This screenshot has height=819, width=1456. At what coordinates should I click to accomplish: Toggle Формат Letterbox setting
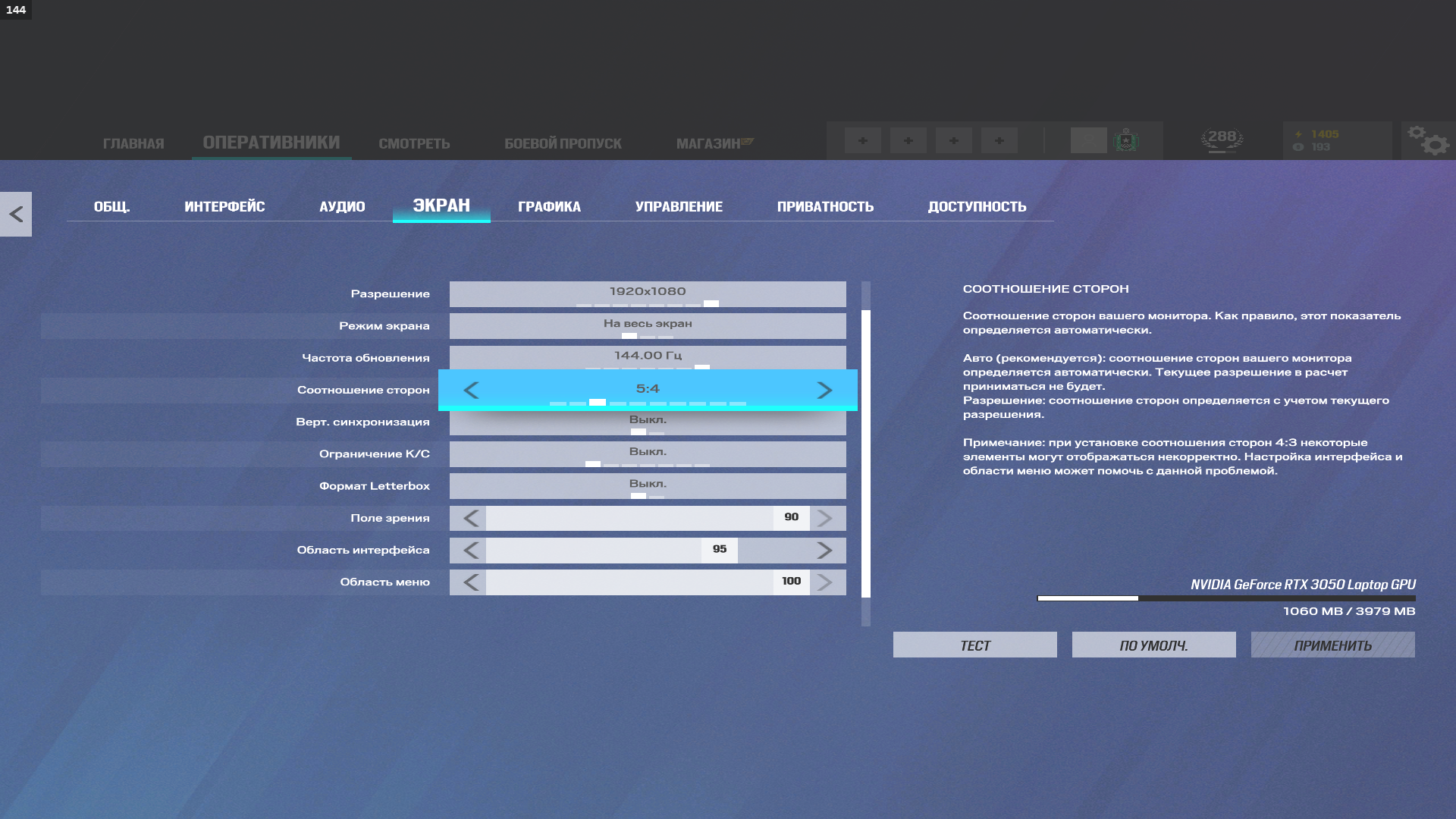648,486
